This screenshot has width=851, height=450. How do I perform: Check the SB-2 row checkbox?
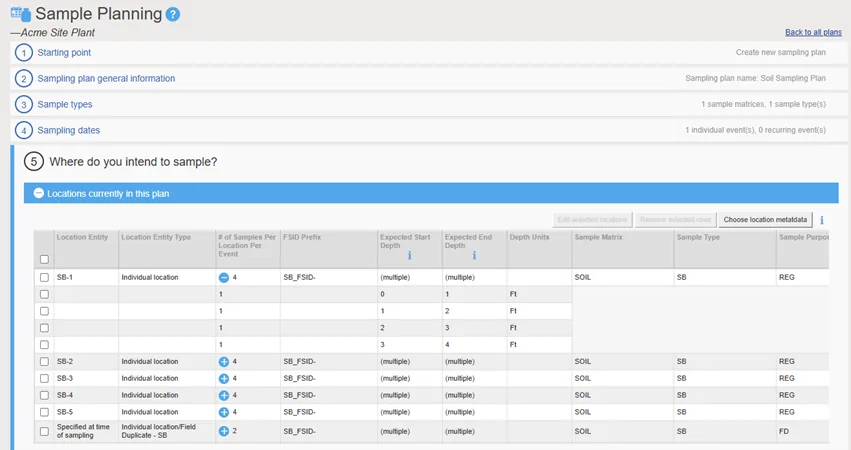pos(45,362)
